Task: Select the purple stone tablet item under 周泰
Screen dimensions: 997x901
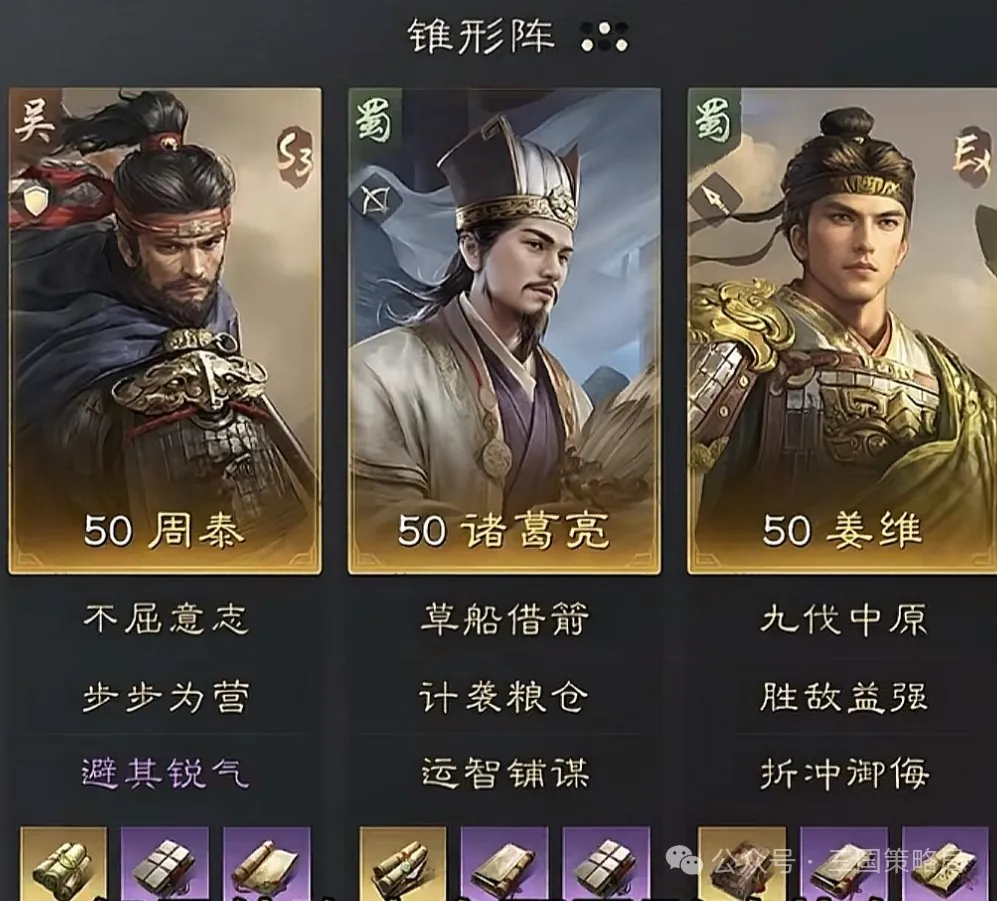Action: pos(164,863)
